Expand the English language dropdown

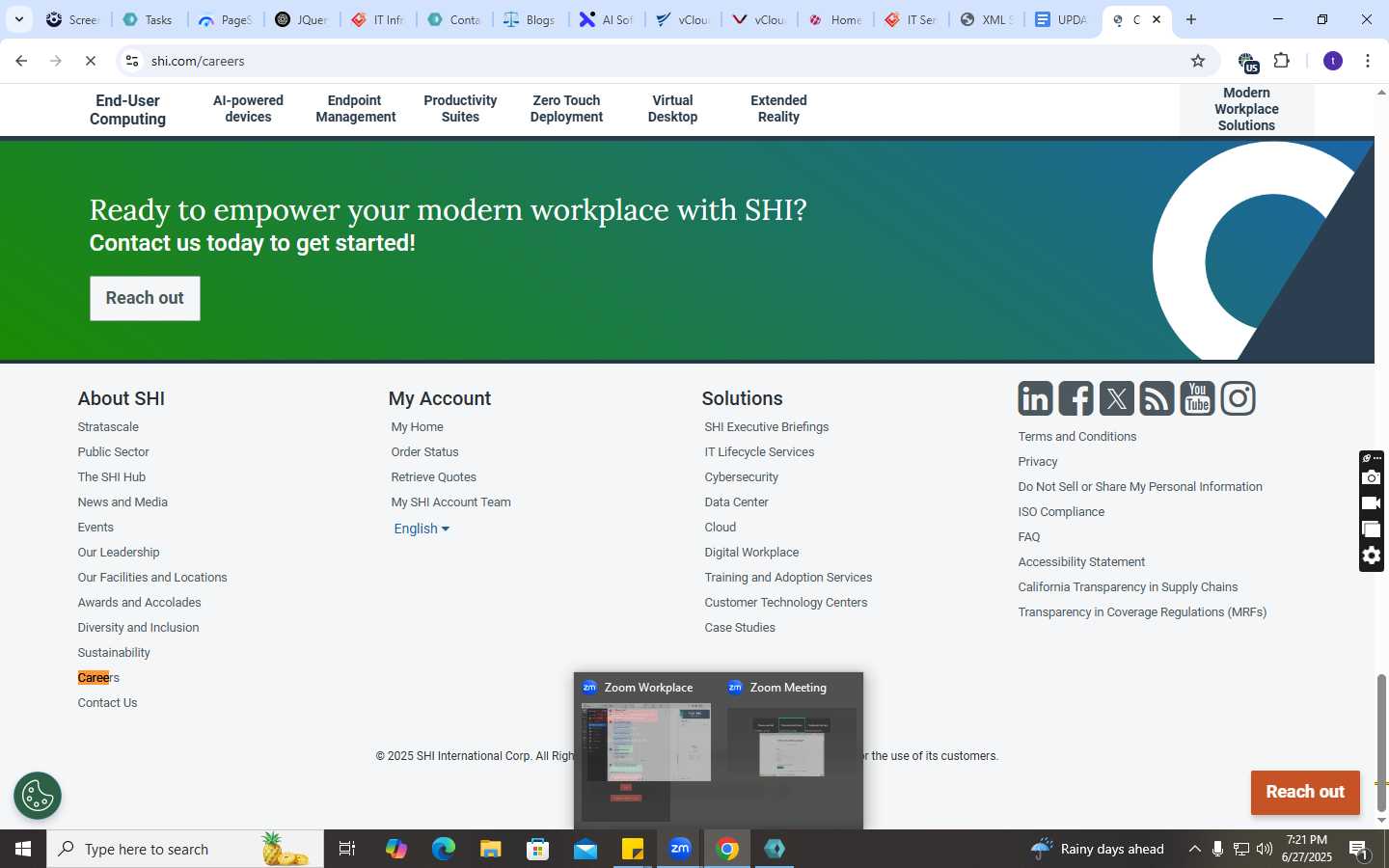(422, 529)
